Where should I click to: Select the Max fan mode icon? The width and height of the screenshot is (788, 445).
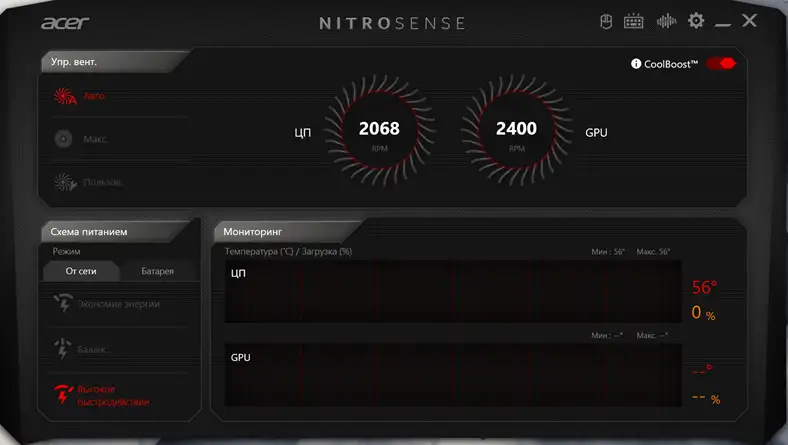point(63,138)
